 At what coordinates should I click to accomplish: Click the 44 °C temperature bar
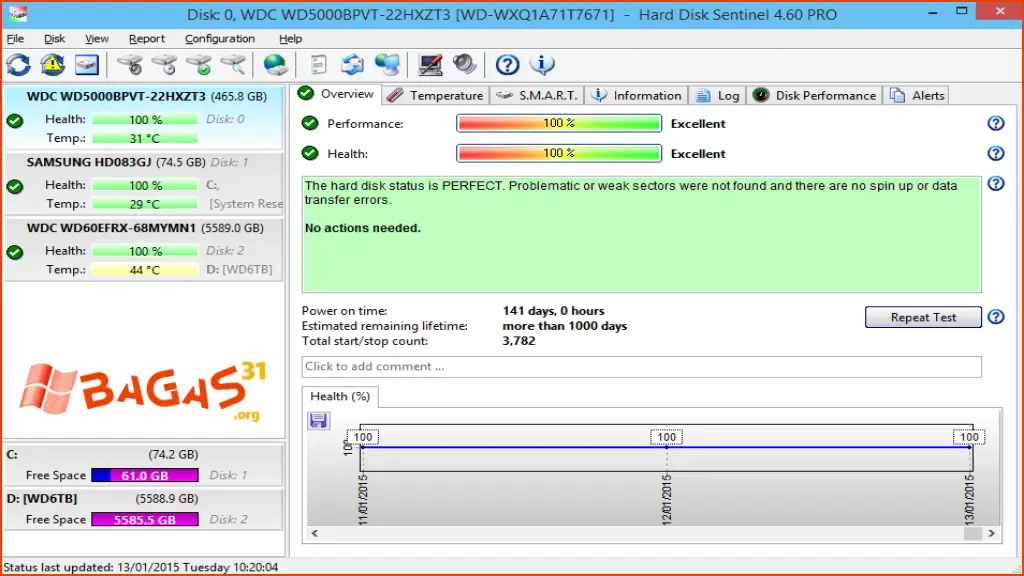tap(145, 270)
